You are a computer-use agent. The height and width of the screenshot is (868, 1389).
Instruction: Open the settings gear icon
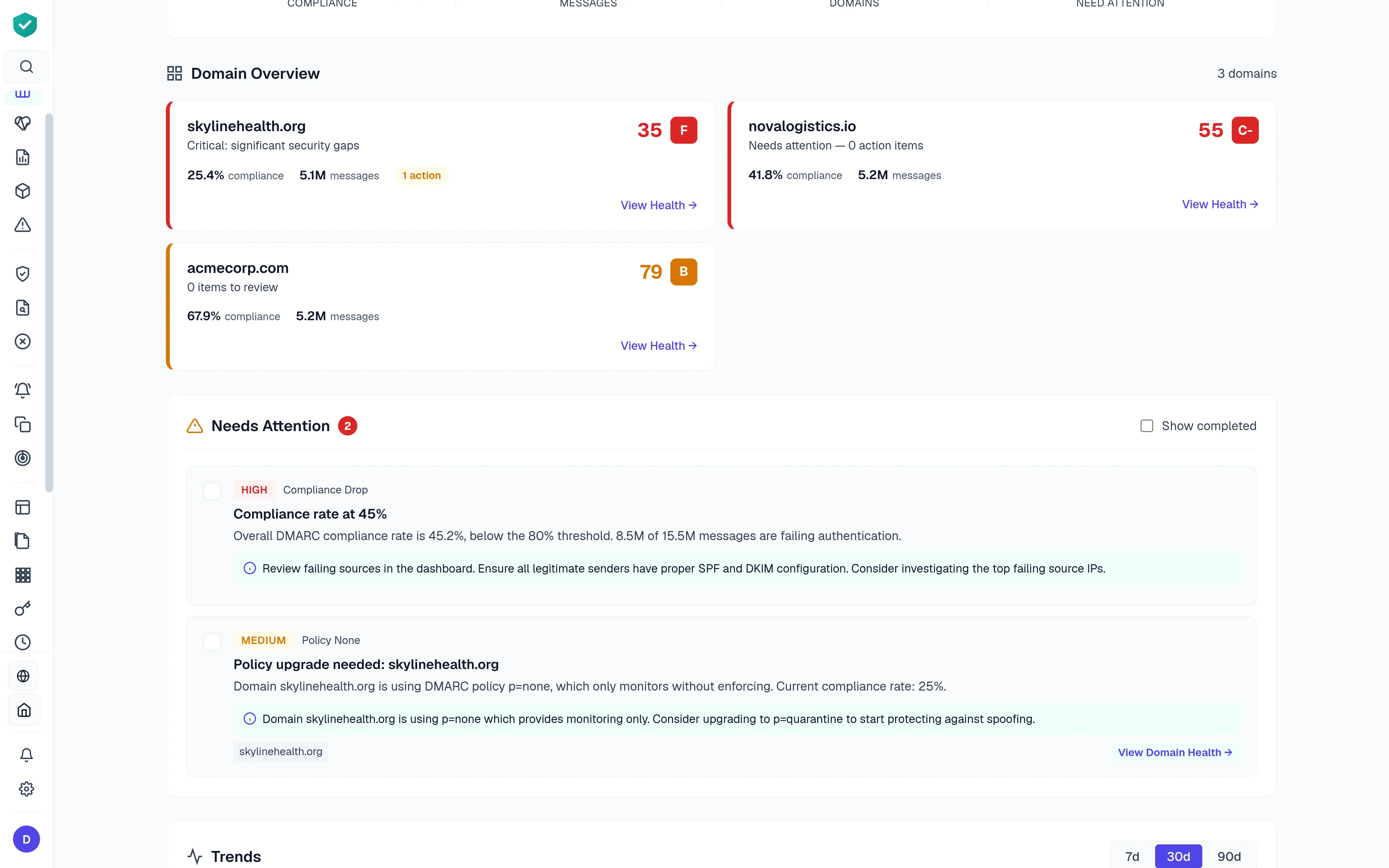tap(26, 789)
